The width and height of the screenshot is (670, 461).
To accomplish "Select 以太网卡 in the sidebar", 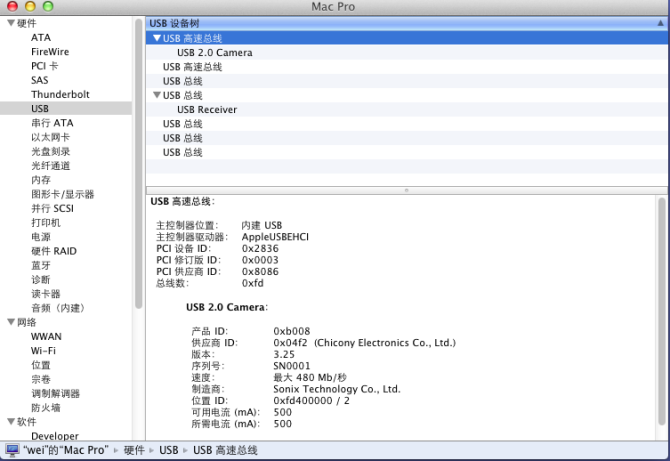I will coord(50,137).
